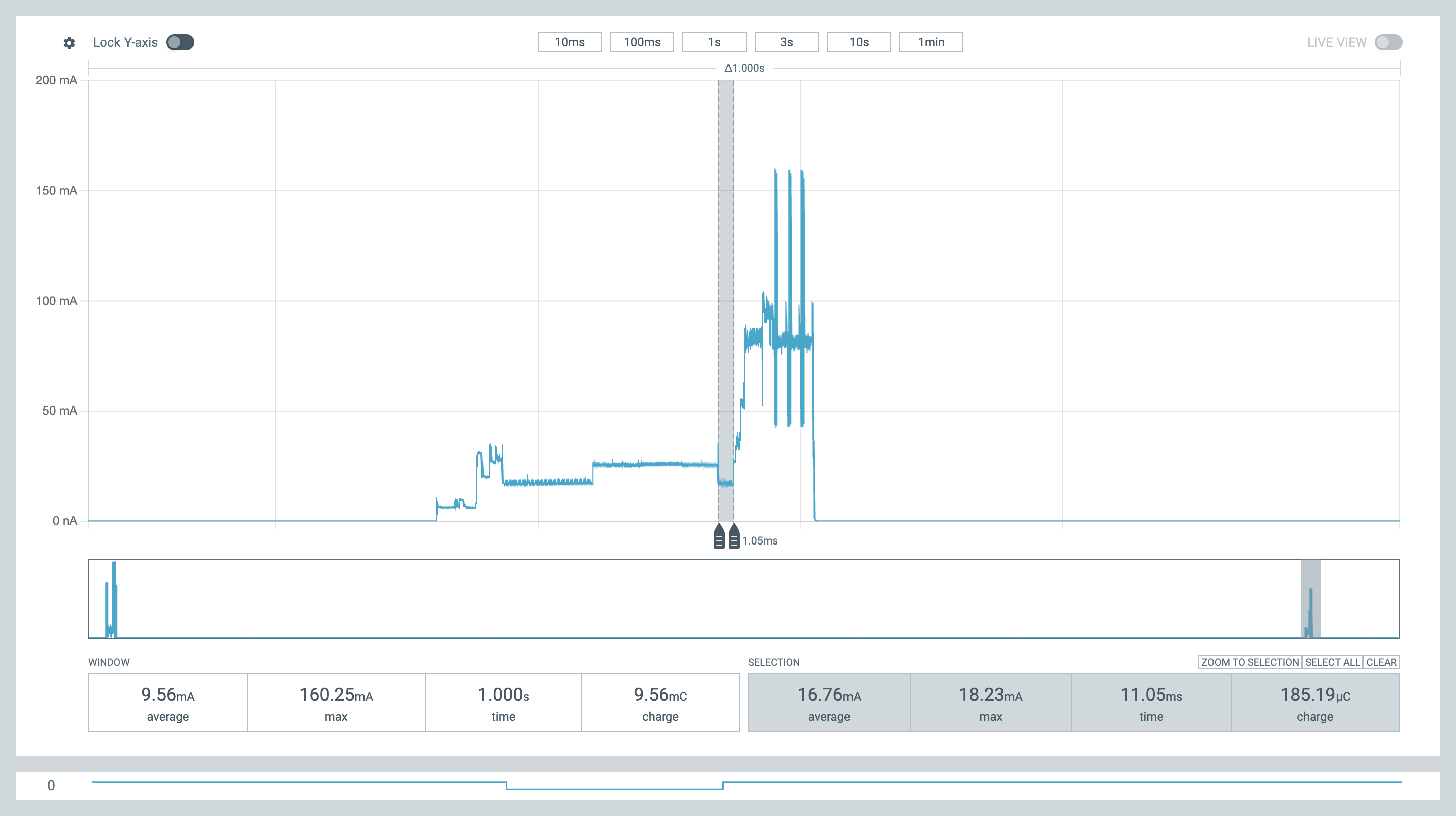Click the early current burst in overview minimap
This screenshot has height=816, width=1456.
coord(112,600)
